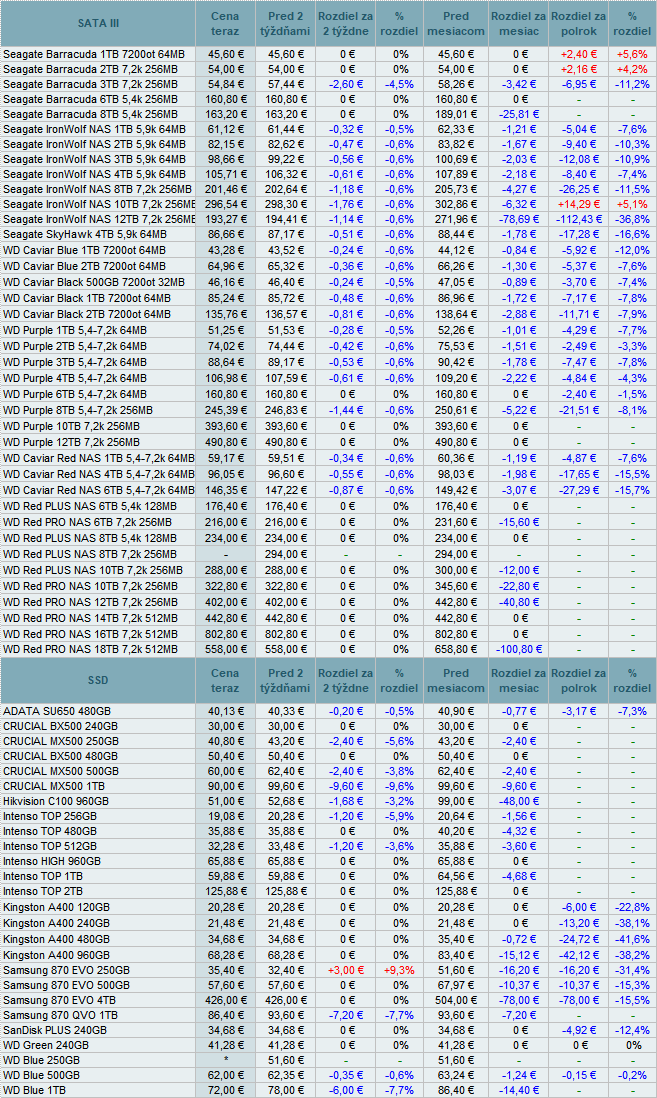Click -21,51 € in WD Purple 8TB row

[579, 410]
